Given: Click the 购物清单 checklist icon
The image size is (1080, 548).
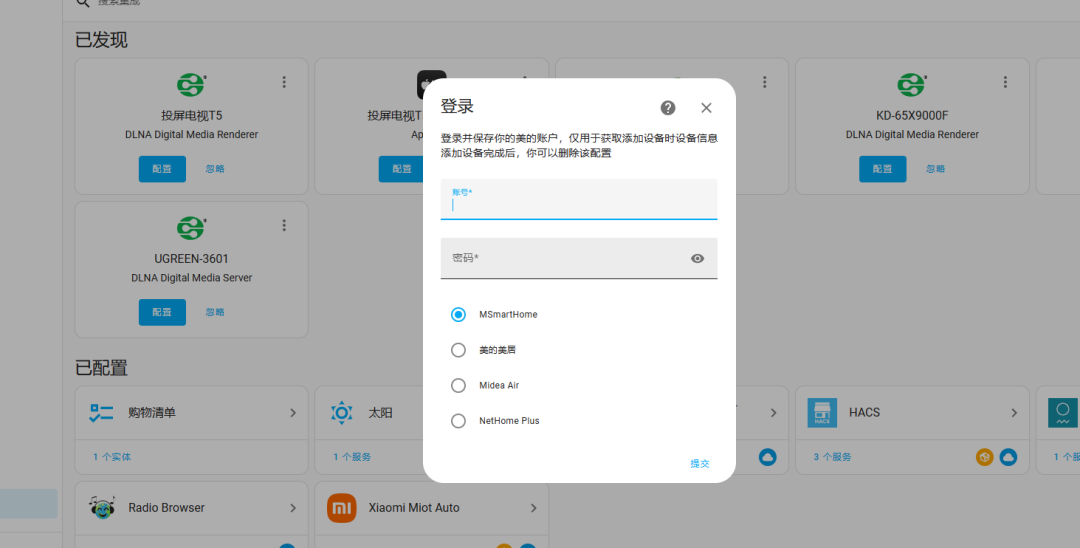Looking at the screenshot, I should (102, 413).
